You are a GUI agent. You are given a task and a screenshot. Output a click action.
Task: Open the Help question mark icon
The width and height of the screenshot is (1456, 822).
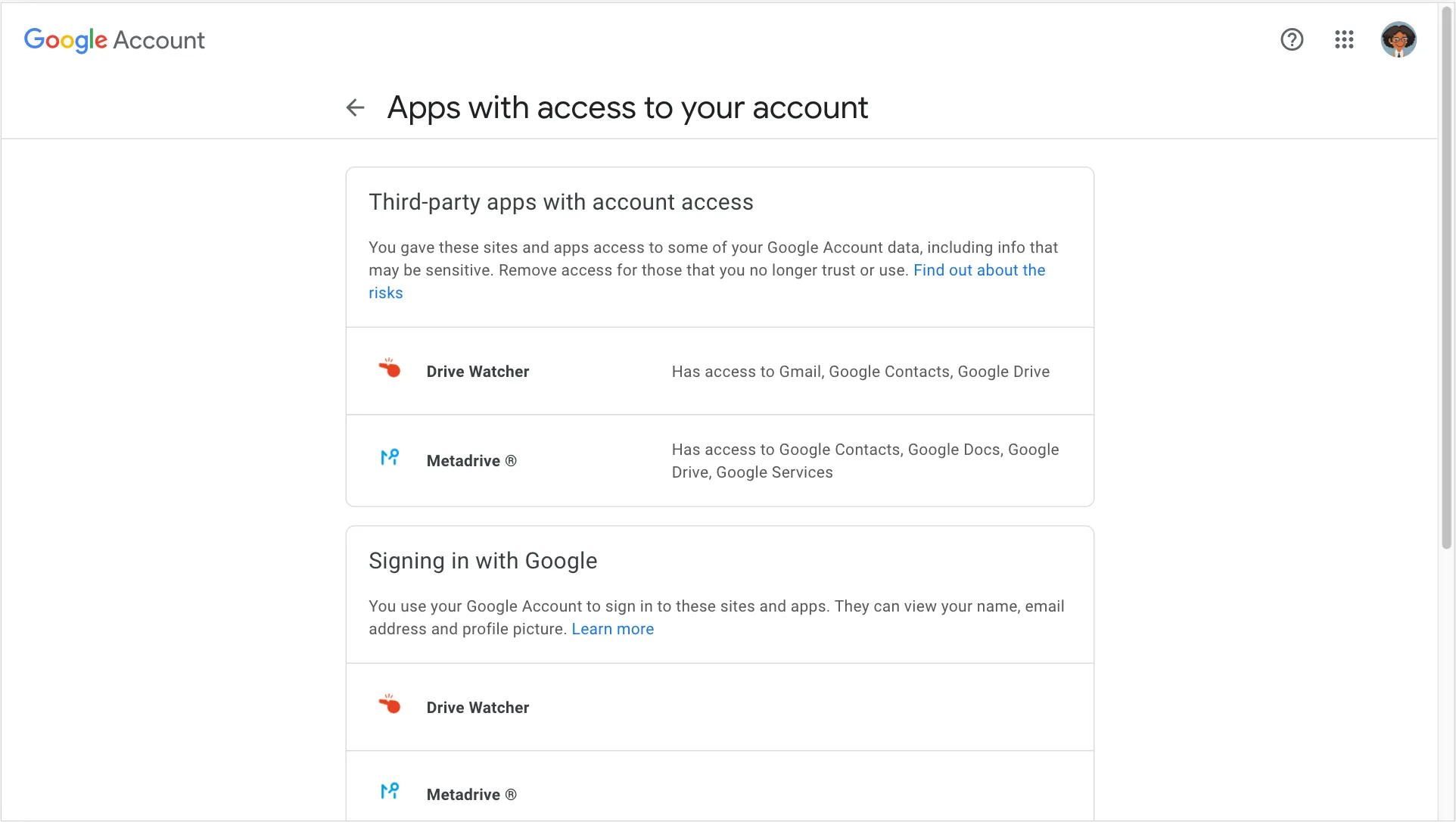click(x=1292, y=39)
